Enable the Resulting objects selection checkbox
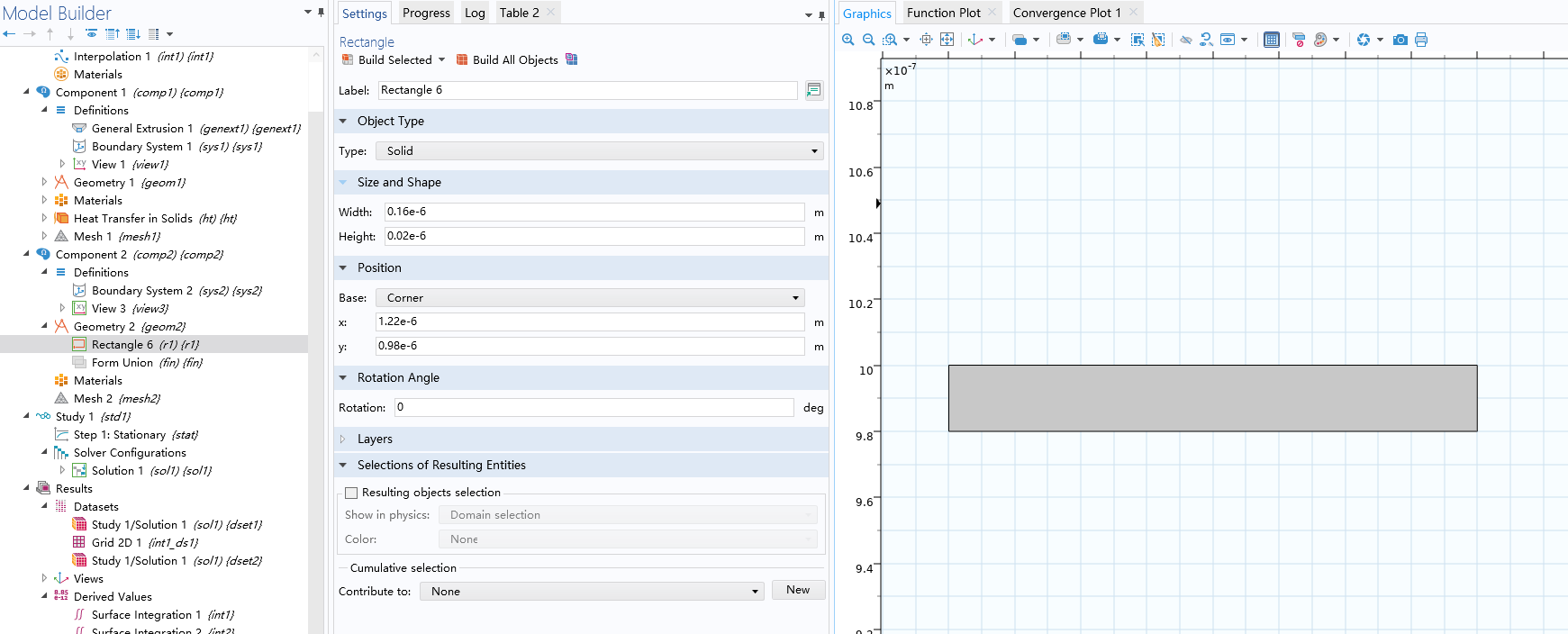 351,493
